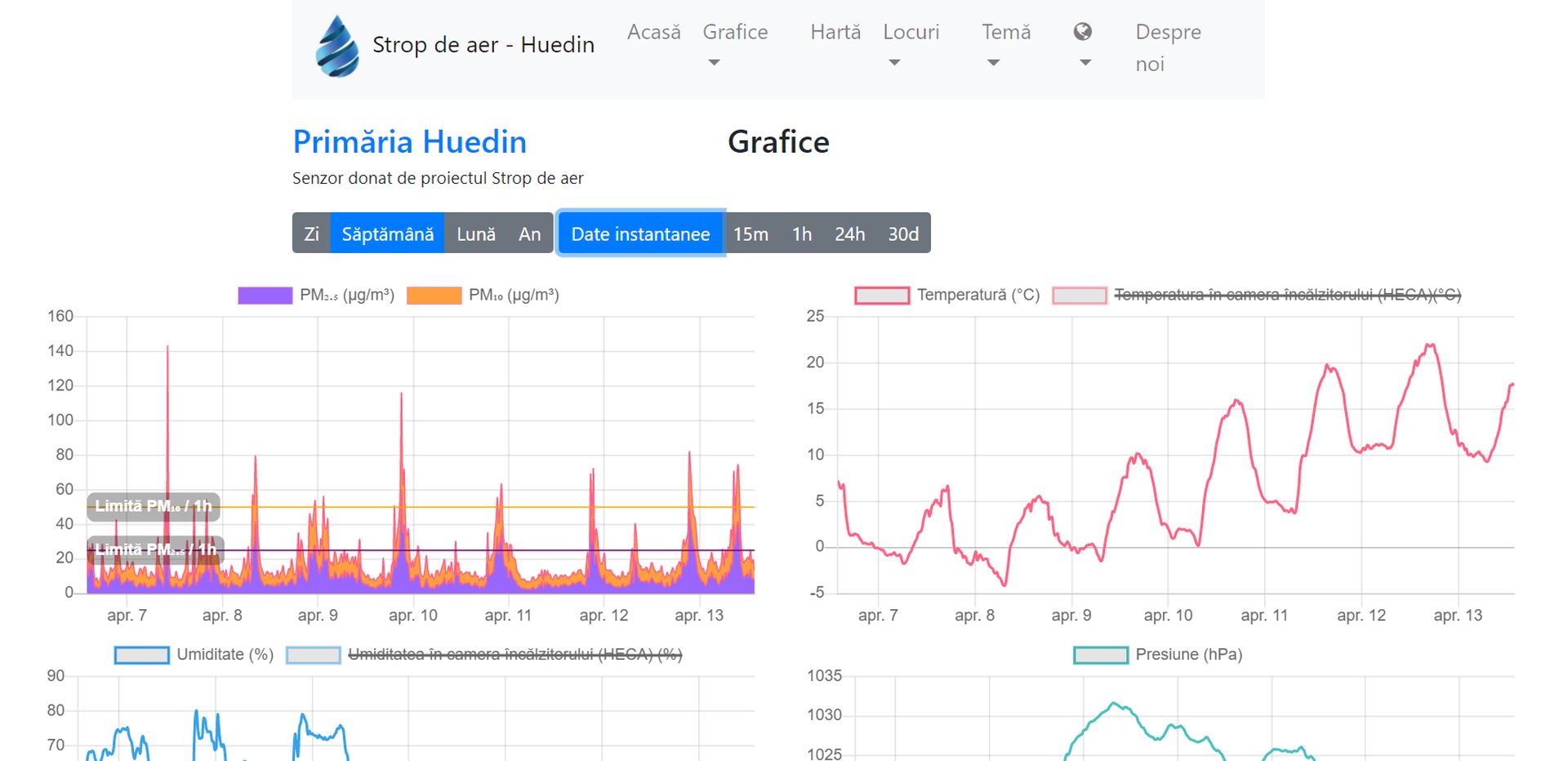Click the 'Senzor donat de proiectul Strop de aer' text

tap(438, 178)
